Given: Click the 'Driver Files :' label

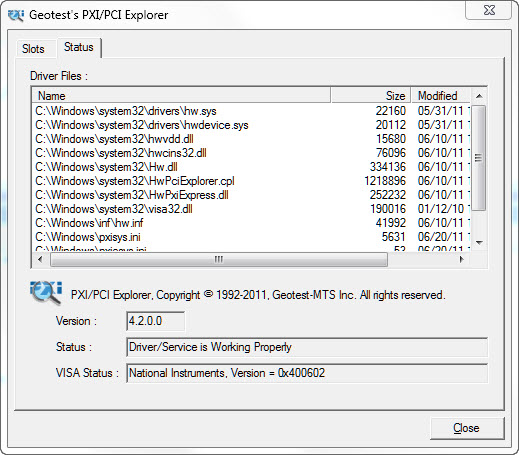Looking at the screenshot, I should 59,76.
